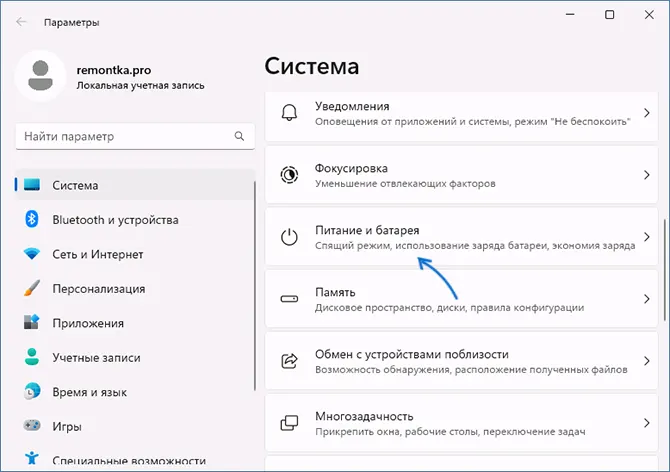Click the main content vertical scrollbar
Image resolution: width=670 pixels, height=472 pixels.
(664, 270)
